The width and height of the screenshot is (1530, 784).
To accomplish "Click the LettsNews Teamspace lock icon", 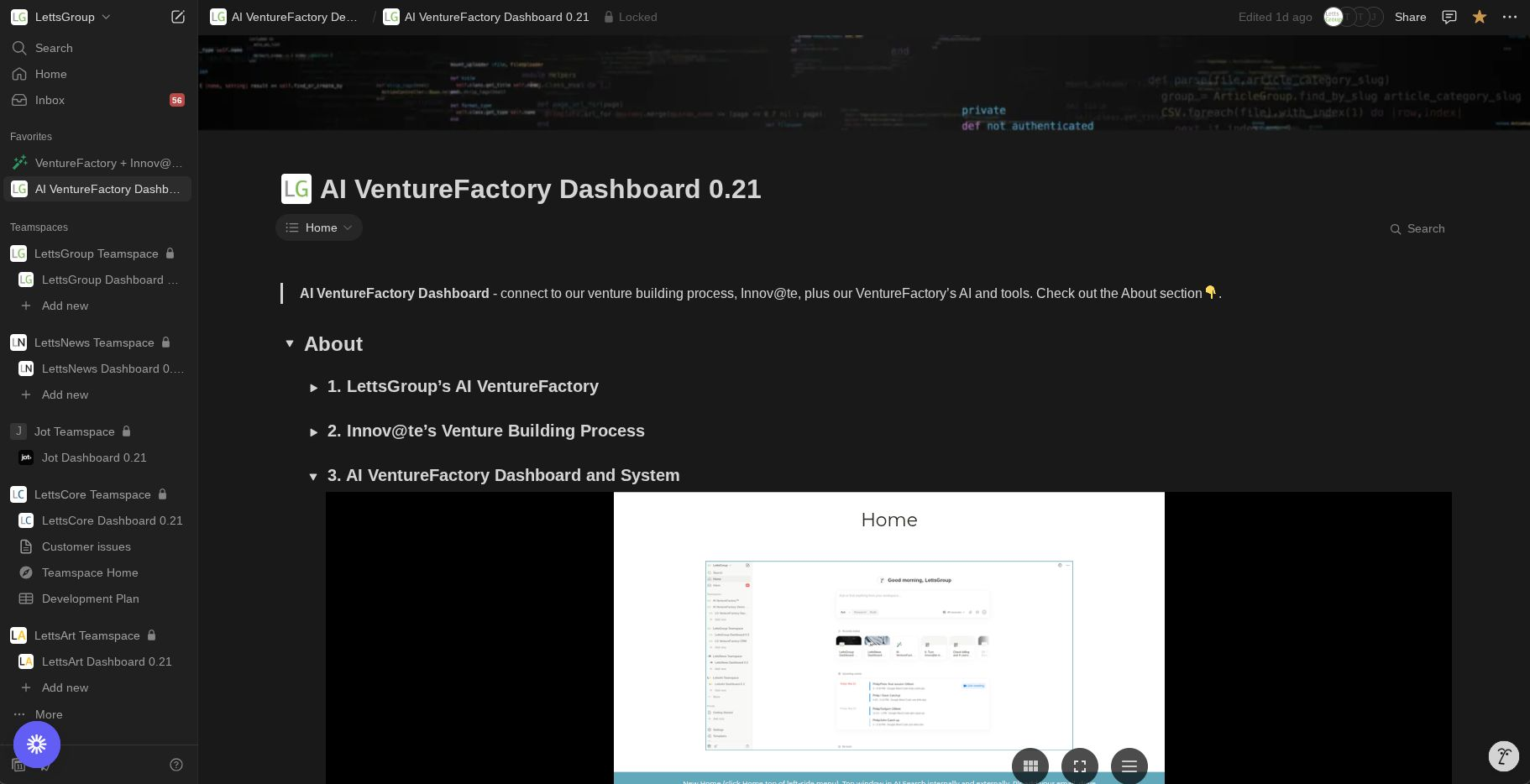I will [x=166, y=342].
